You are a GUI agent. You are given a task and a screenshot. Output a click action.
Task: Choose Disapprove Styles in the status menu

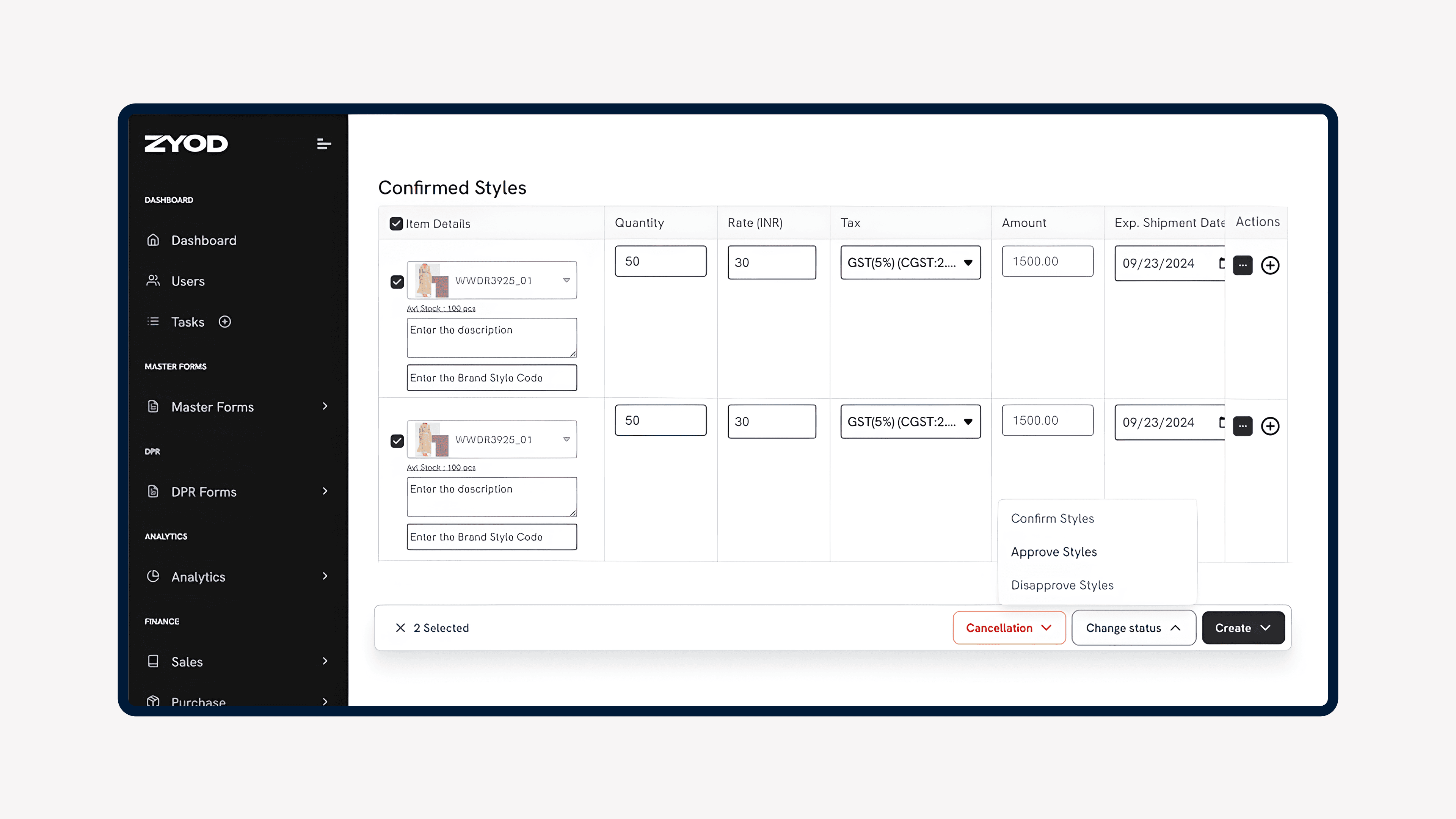1062,585
